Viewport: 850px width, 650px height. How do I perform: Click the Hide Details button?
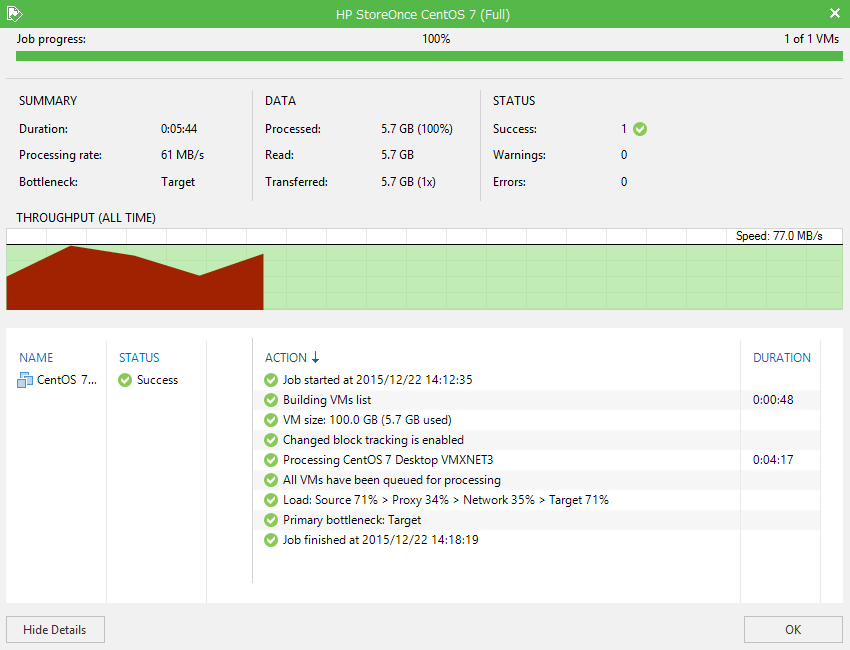pos(55,629)
